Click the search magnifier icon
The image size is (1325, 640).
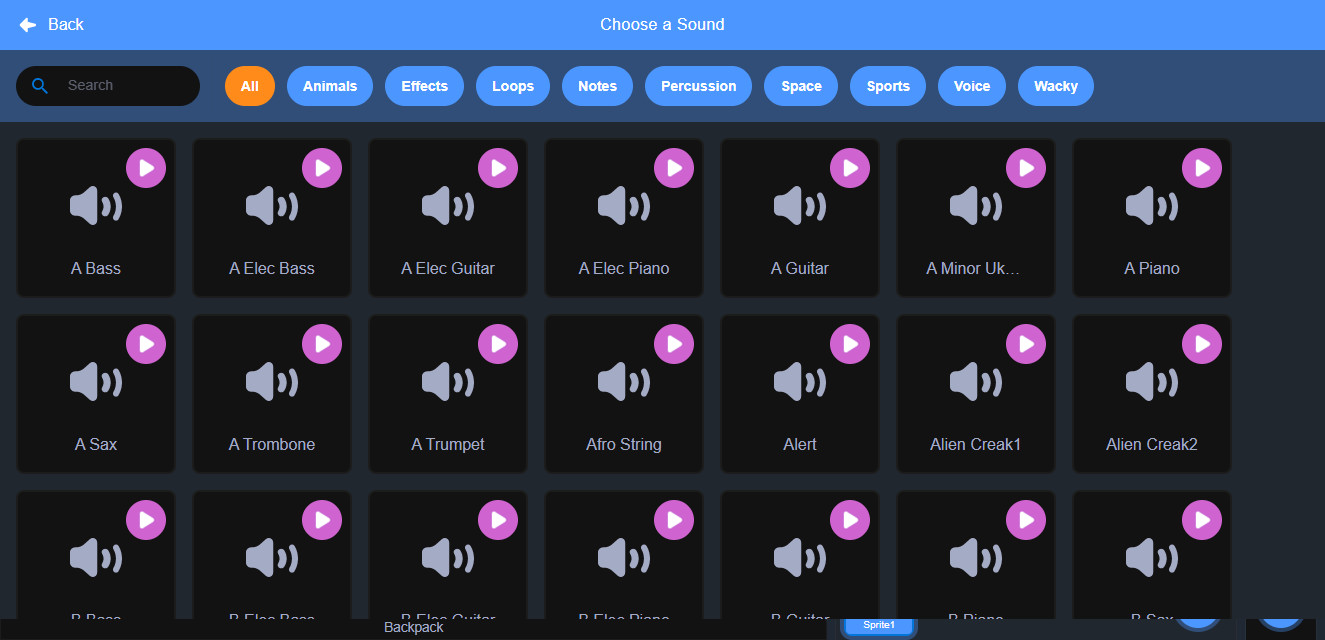[x=40, y=86]
